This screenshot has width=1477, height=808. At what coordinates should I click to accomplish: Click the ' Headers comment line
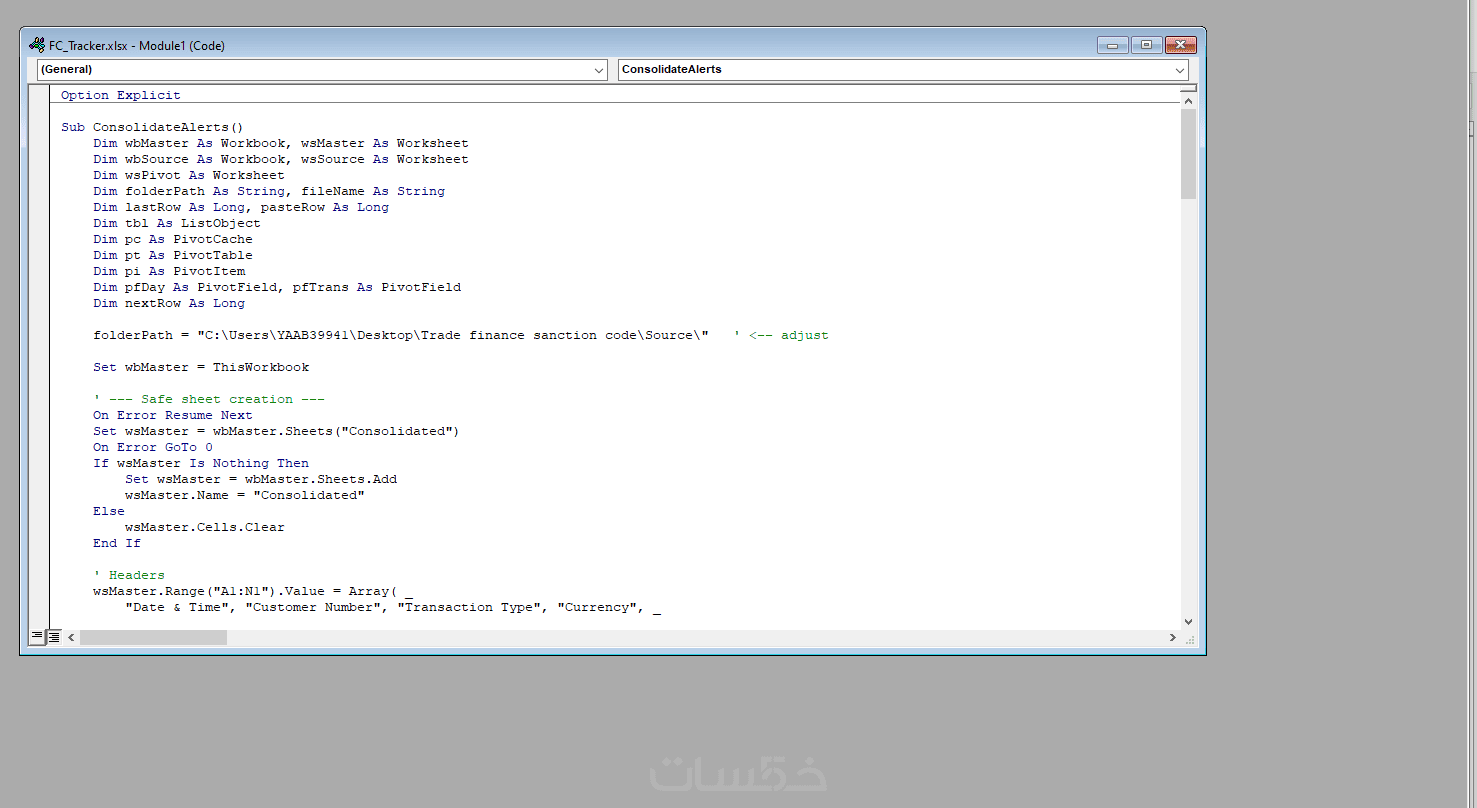(x=129, y=575)
